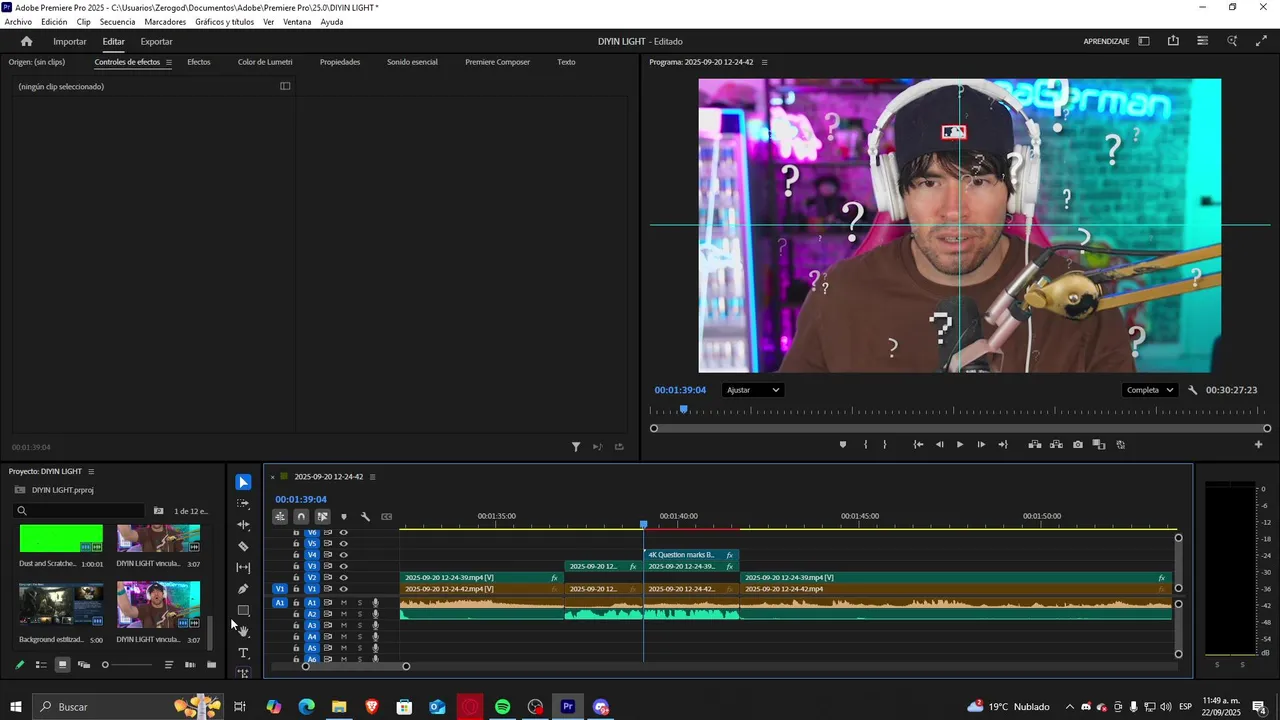Image resolution: width=1280 pixels, height=720 pixels.
Task: Click Mark Out bracket button
Action: (885, 445)
